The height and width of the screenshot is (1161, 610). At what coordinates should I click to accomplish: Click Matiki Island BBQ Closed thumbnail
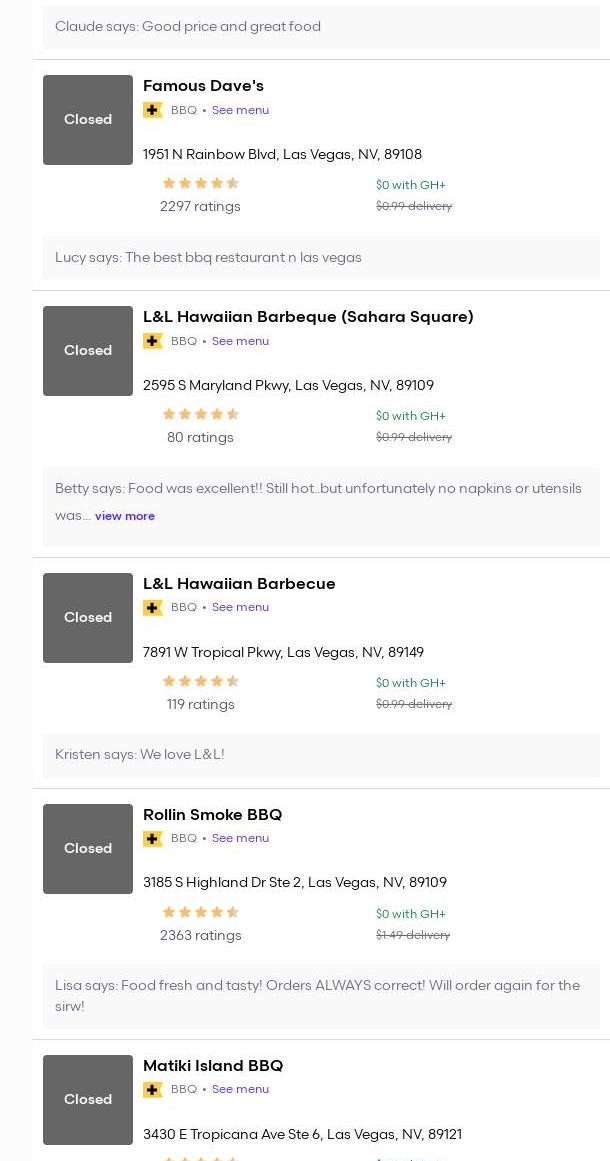coord(88,1099)
